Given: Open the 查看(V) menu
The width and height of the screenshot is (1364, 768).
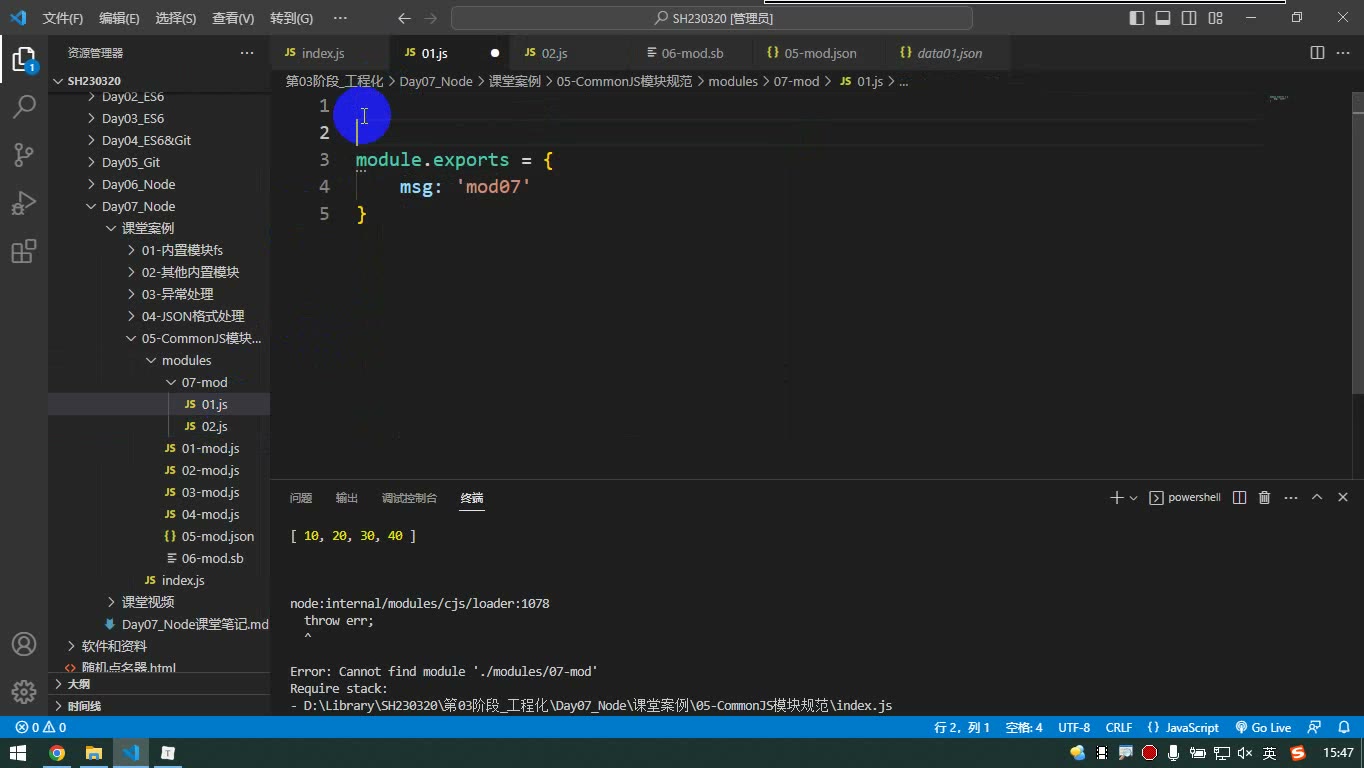Looking at the screenshot, I should (233, 18).
